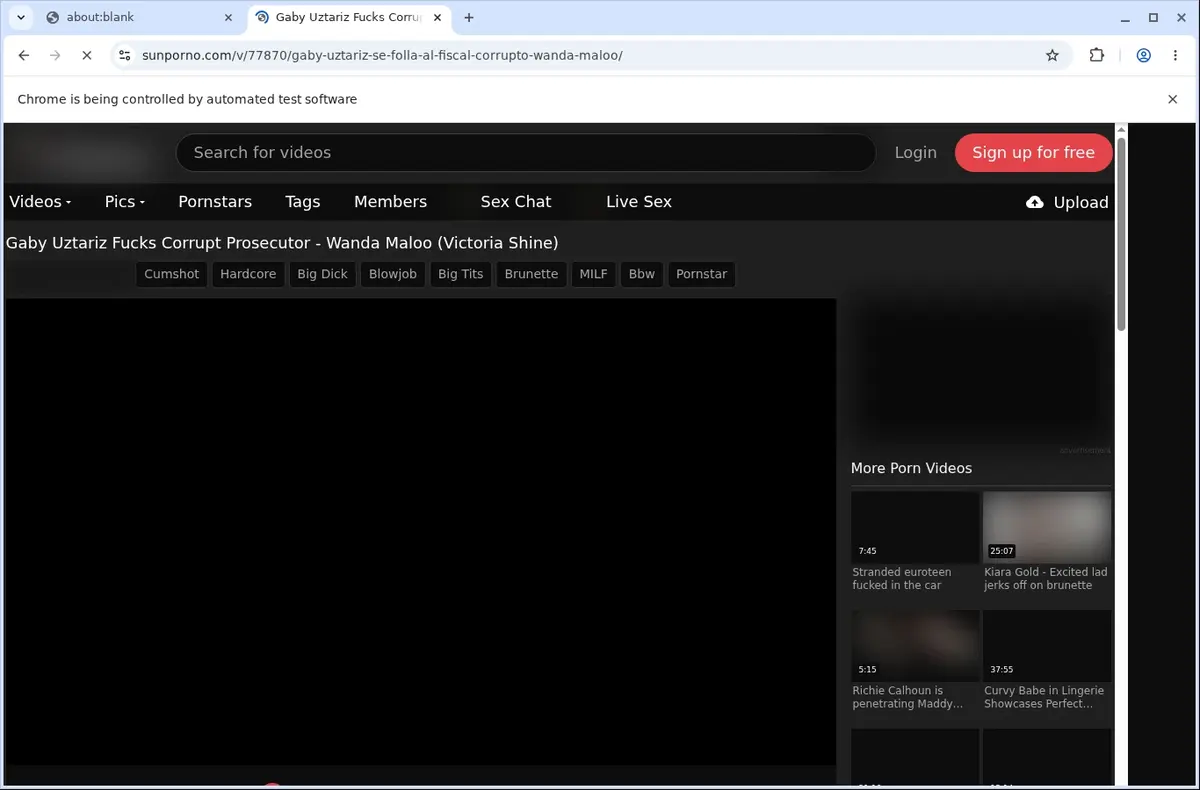Select the MILF tag
The height and width of the screenshot is (790, 1200).
[x=593, y=274]
